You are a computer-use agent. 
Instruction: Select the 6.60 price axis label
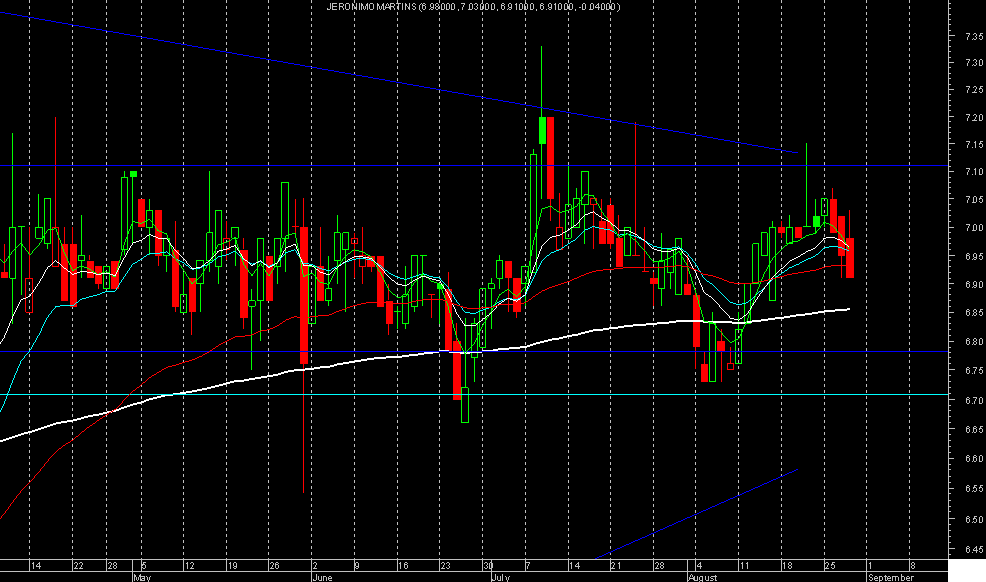[974, 459]
